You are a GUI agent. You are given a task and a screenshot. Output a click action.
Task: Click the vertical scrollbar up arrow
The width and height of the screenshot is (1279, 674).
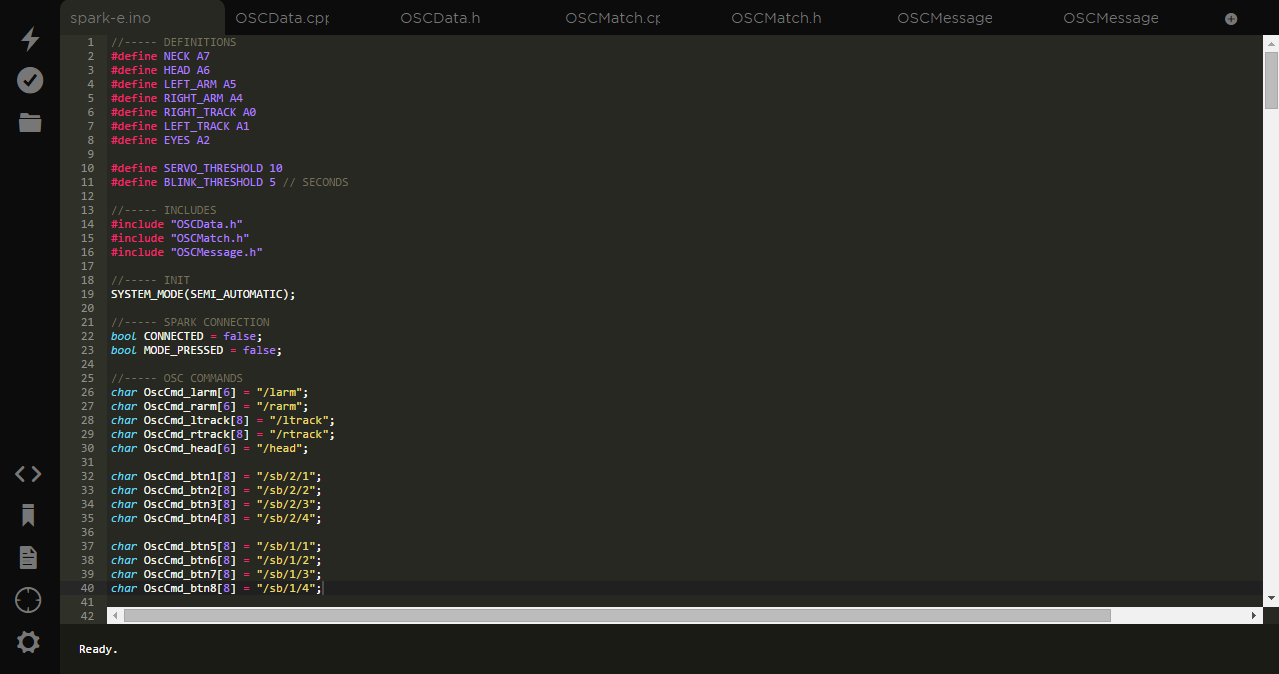(1271, 43)
